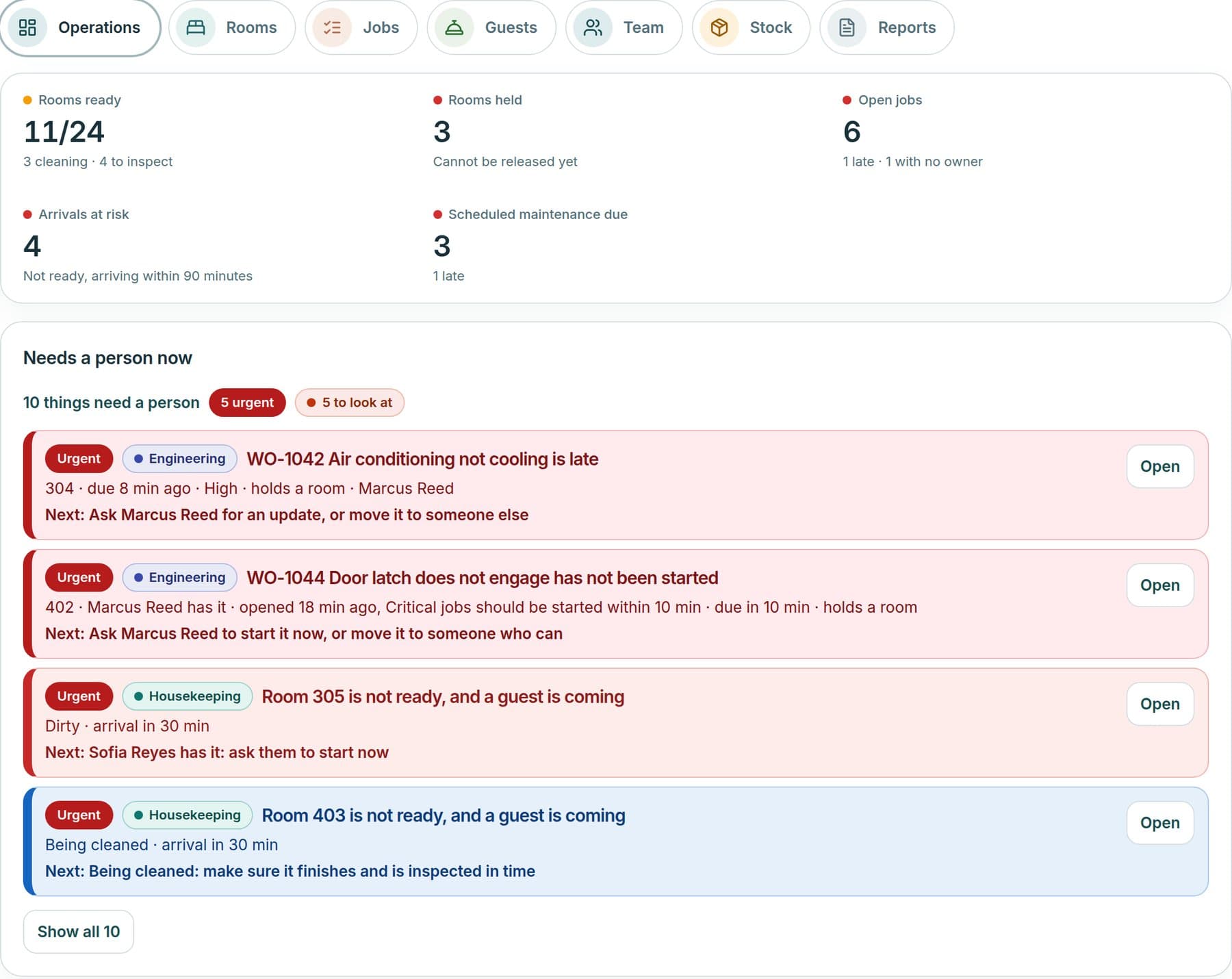Click the Urgent badge on Room 403

(x=79, y=815)
